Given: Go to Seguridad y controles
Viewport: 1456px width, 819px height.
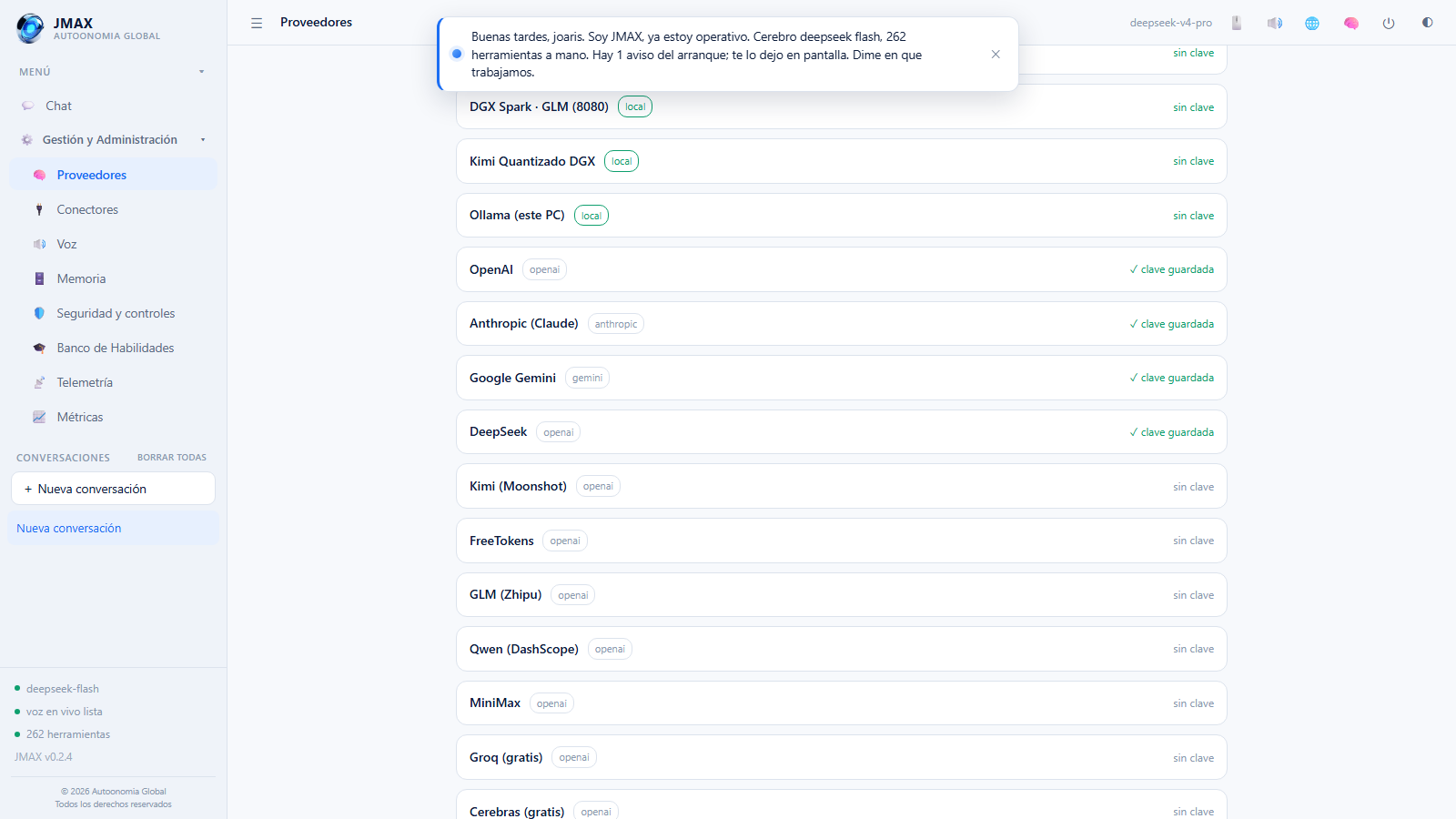Looking at the screenshot, I should pyautogui.click(x=114, y=313).
